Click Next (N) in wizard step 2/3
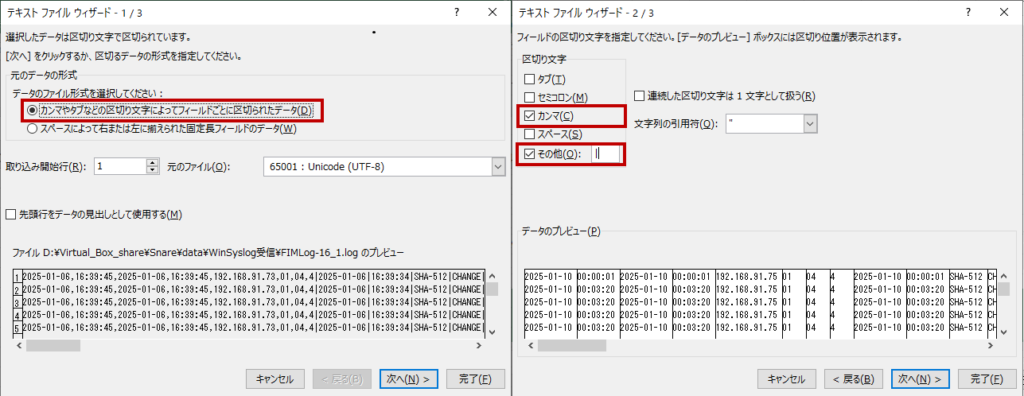The width and height of the screenshot is (1024, 396). click(920, 378)
